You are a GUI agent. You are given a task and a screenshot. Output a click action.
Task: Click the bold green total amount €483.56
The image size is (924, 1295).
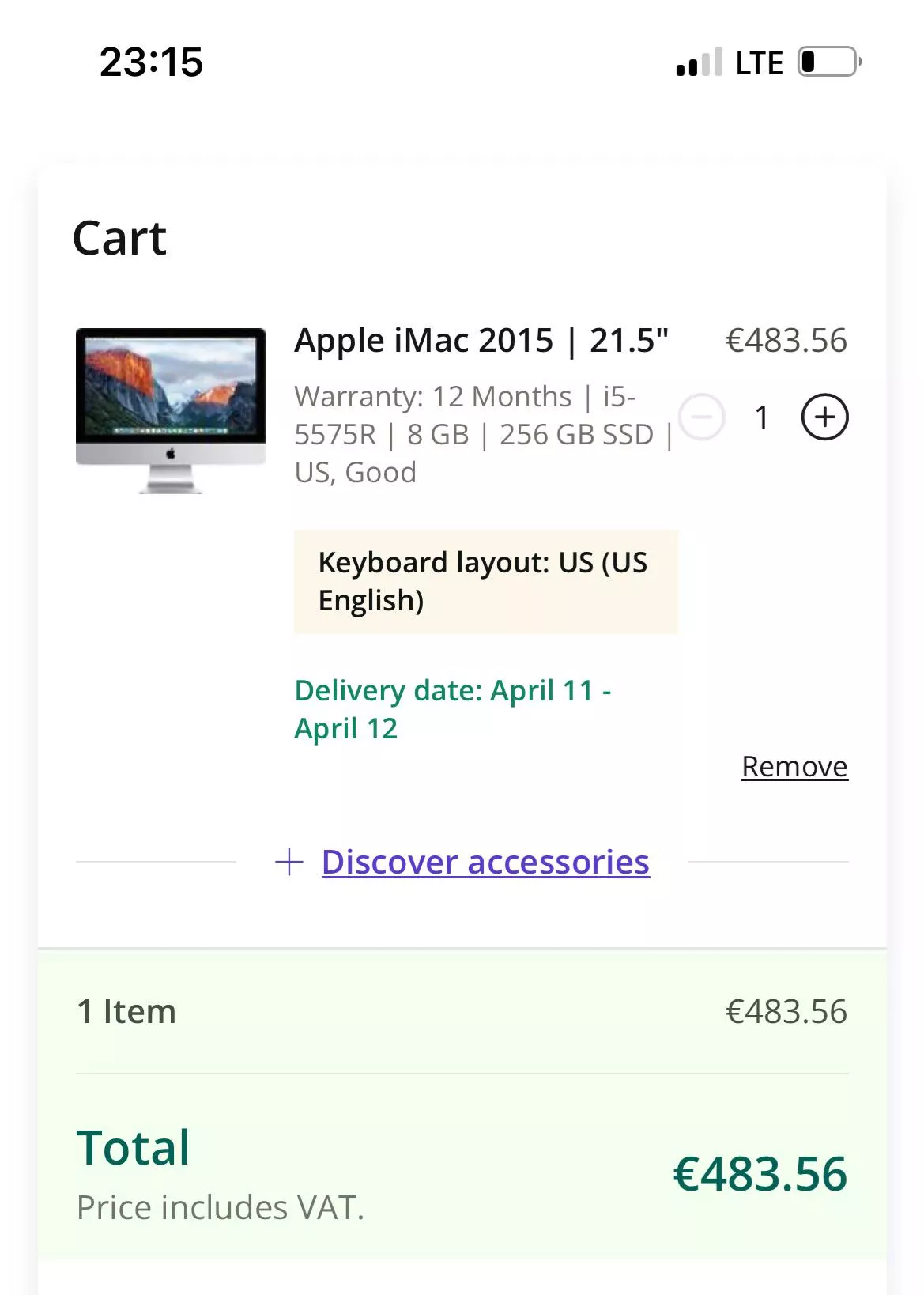pyautogui.click(x=760, y=1174)
